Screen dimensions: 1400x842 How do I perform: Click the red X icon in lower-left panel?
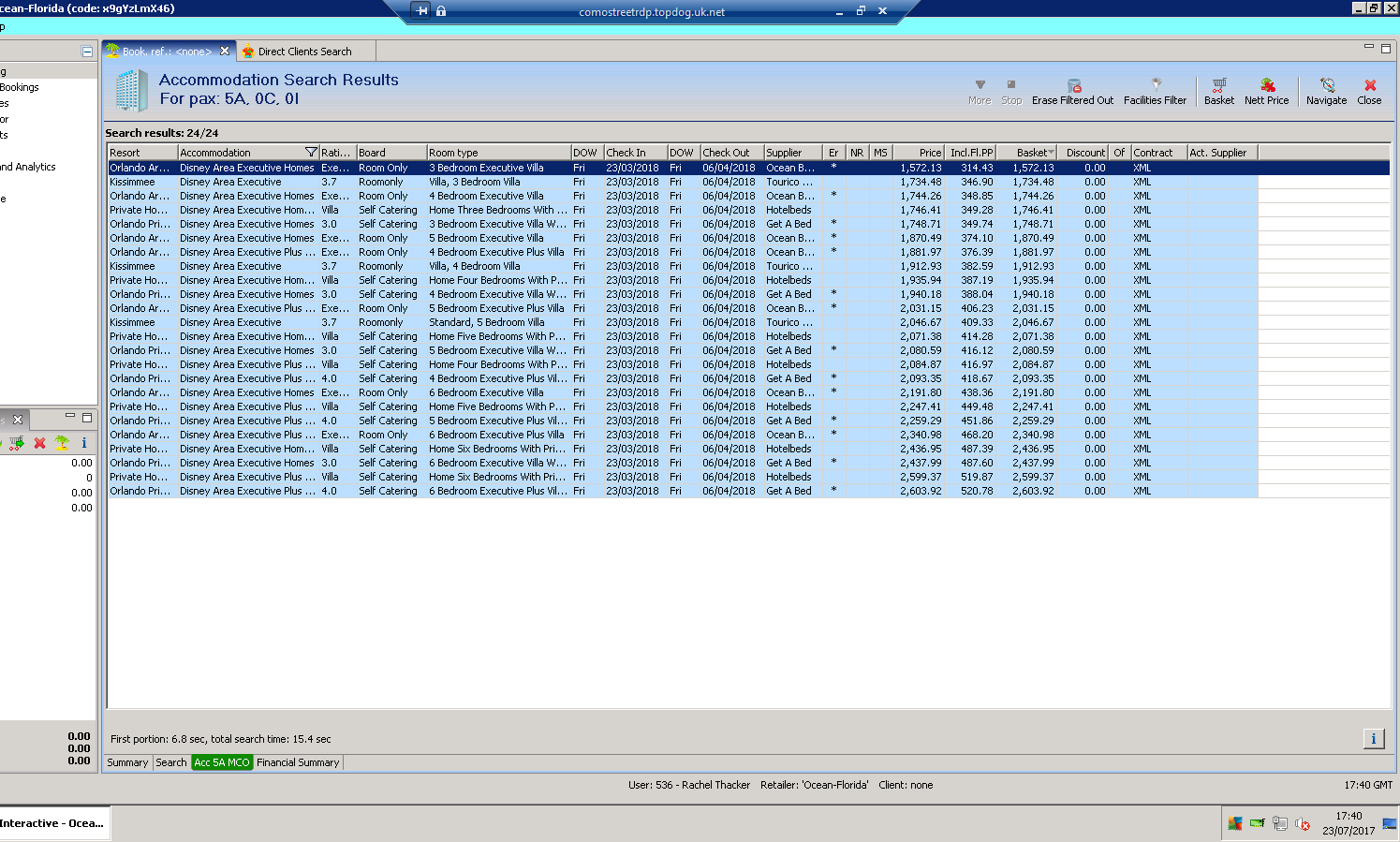click(x=39, y=443)
